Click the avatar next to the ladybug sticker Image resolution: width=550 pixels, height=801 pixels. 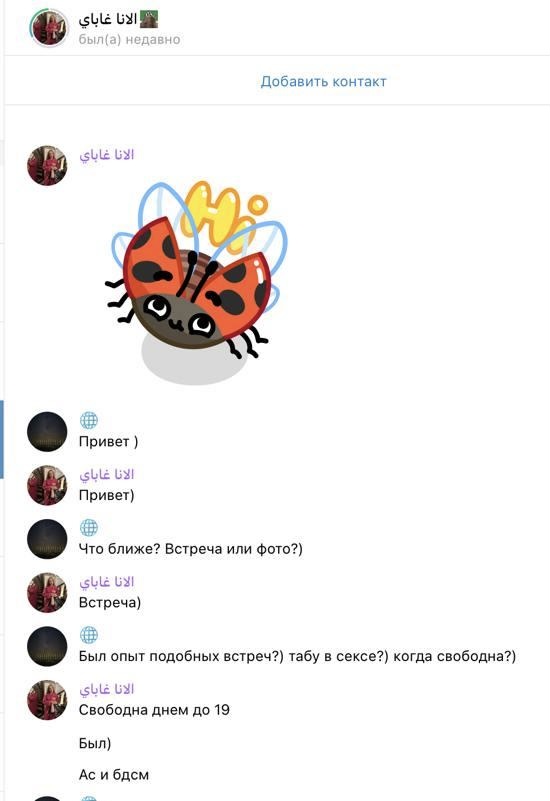pyautogui.click(x=47, y=166)
